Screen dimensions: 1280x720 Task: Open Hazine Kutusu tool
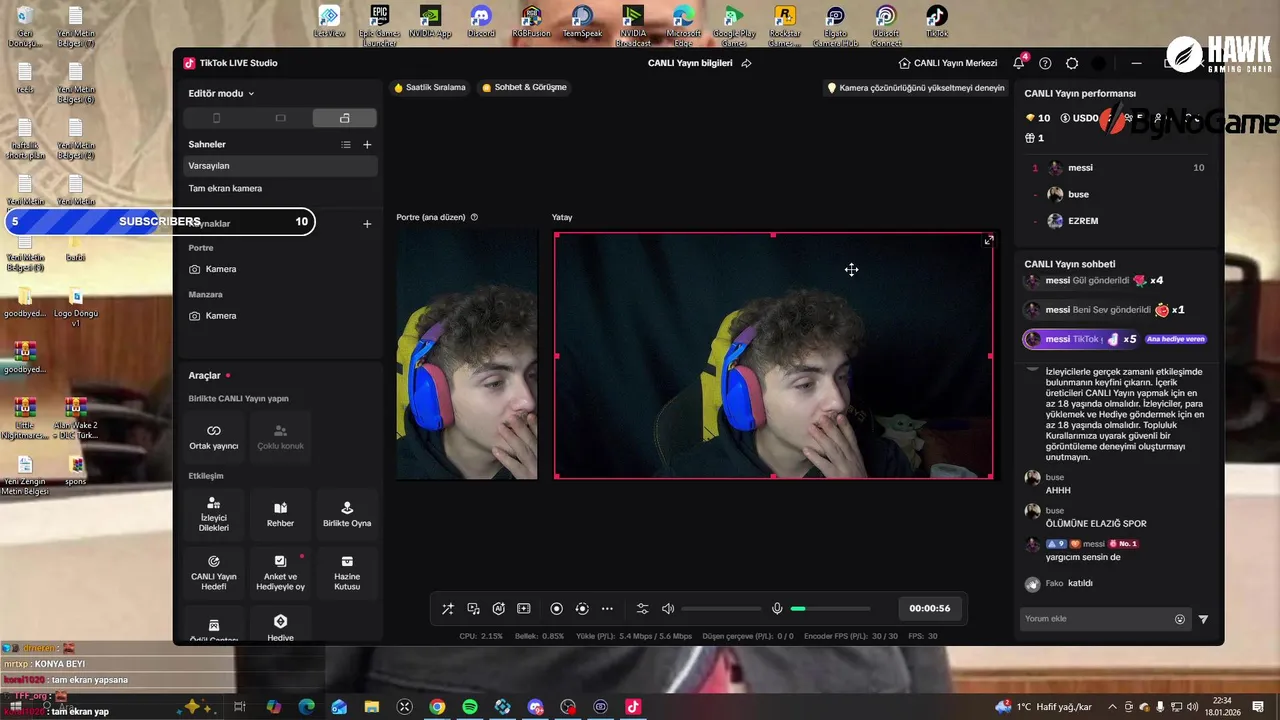(347, 573)
